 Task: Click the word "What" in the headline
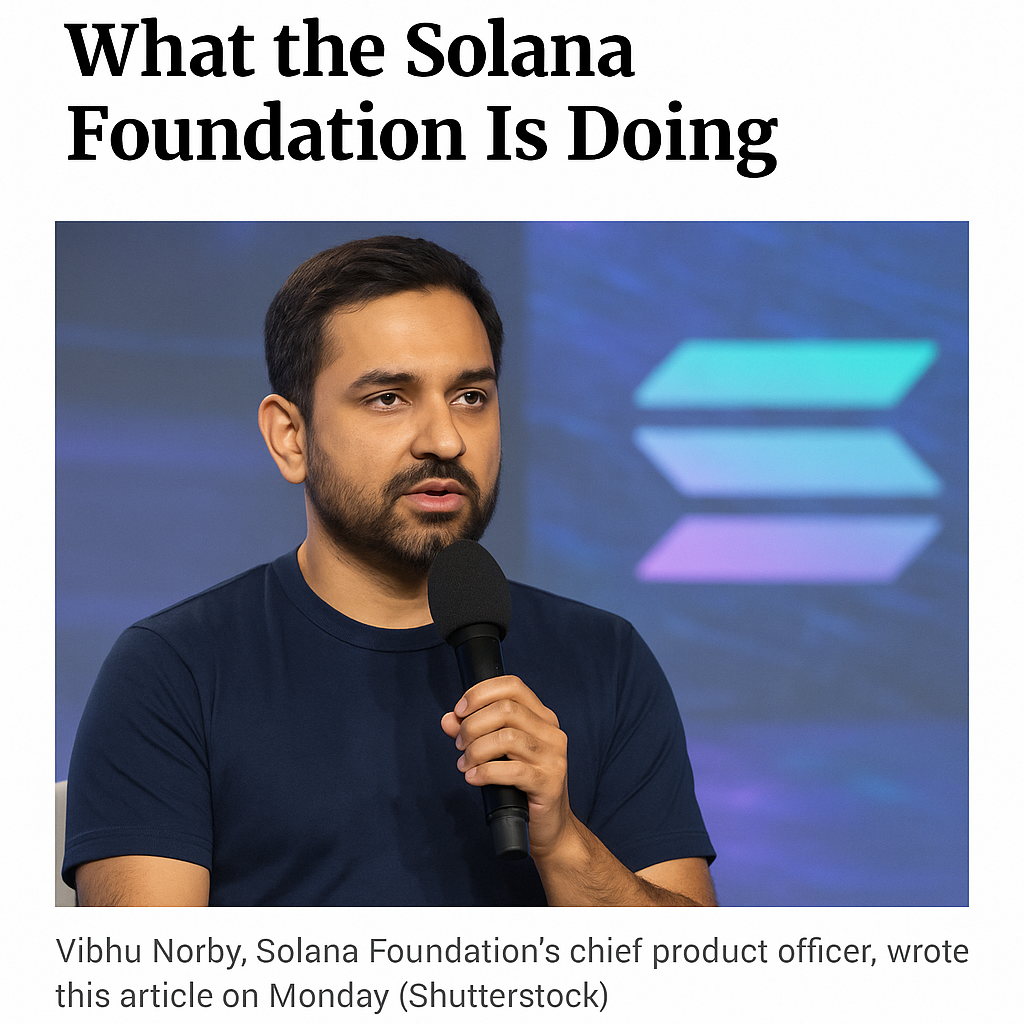click(158, 50)
